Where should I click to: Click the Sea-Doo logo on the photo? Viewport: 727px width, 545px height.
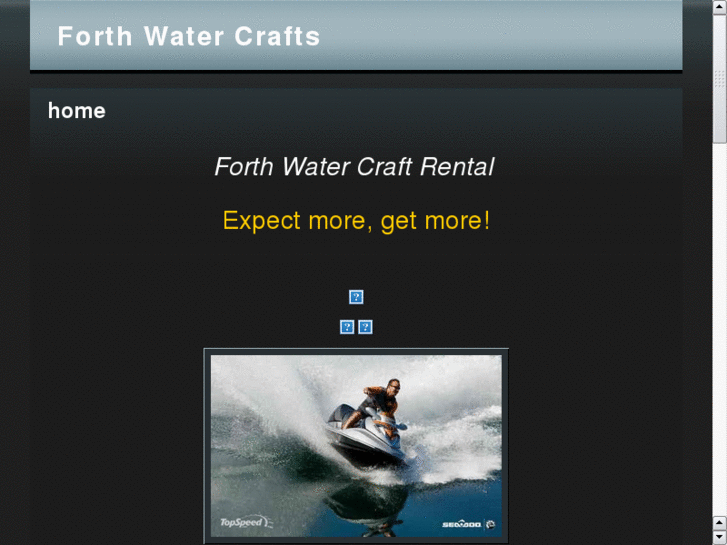point(461,525)
